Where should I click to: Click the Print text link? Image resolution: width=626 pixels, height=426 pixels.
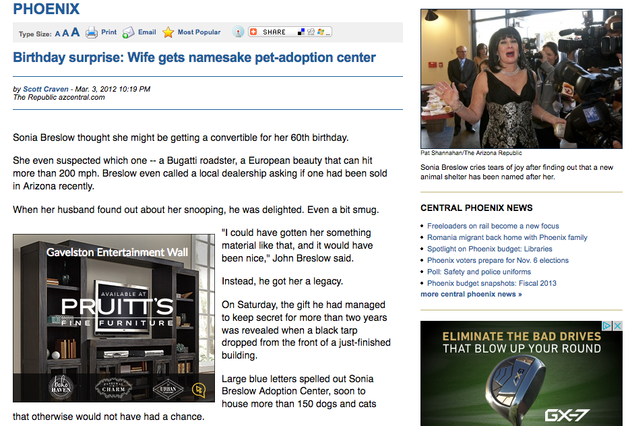point(109,32)
